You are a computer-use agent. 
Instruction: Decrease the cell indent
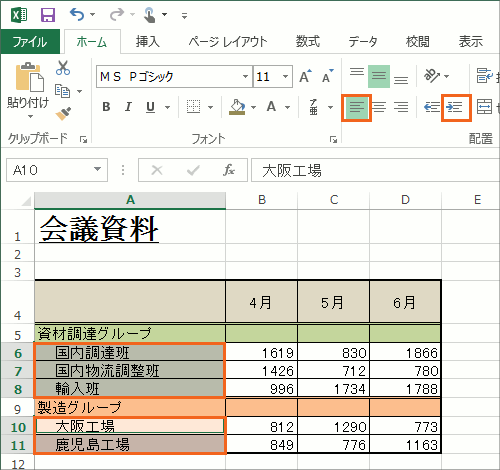click(x=432, y=107)
